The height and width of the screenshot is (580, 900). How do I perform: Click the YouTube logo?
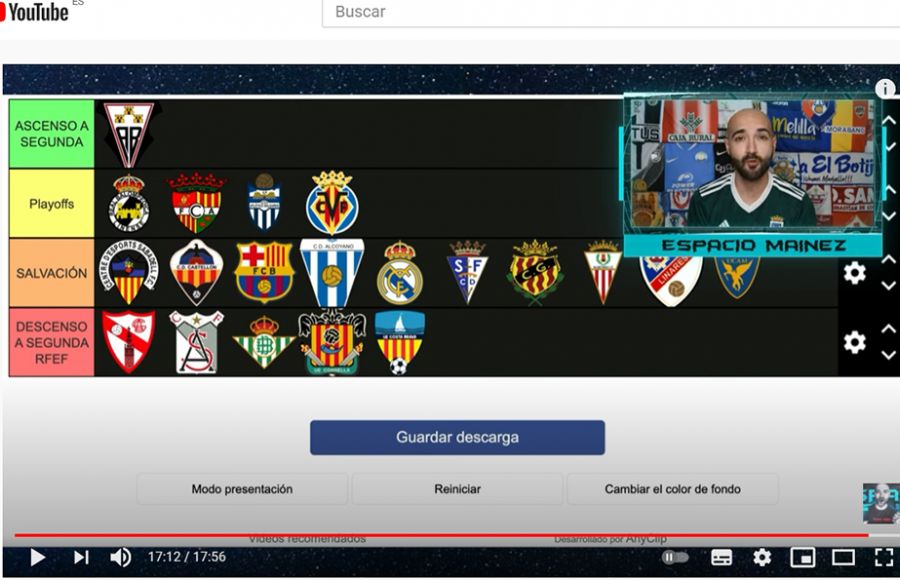tap(34, 11)
